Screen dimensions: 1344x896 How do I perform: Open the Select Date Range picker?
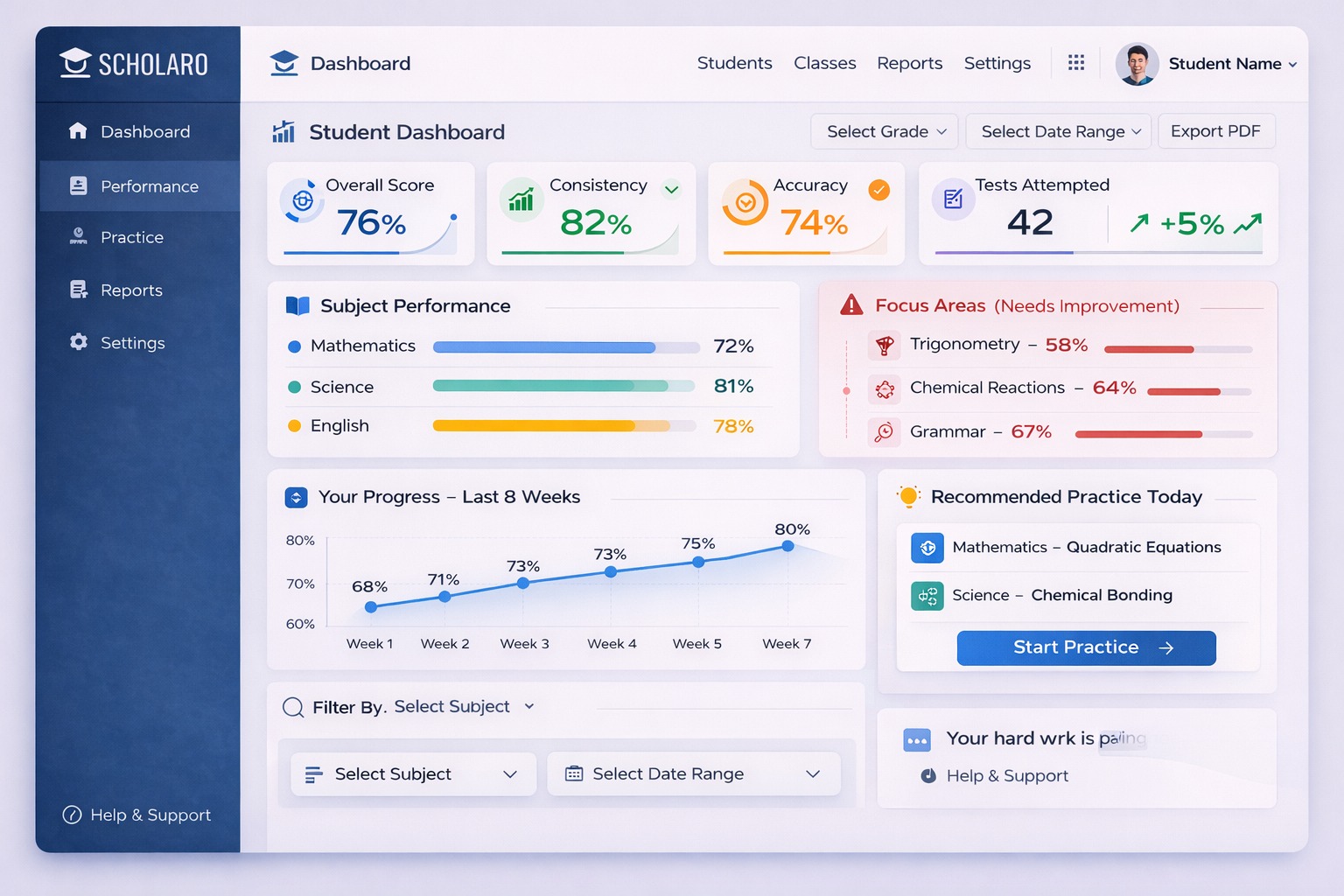pyautogui.click(x=1057, y=131)
